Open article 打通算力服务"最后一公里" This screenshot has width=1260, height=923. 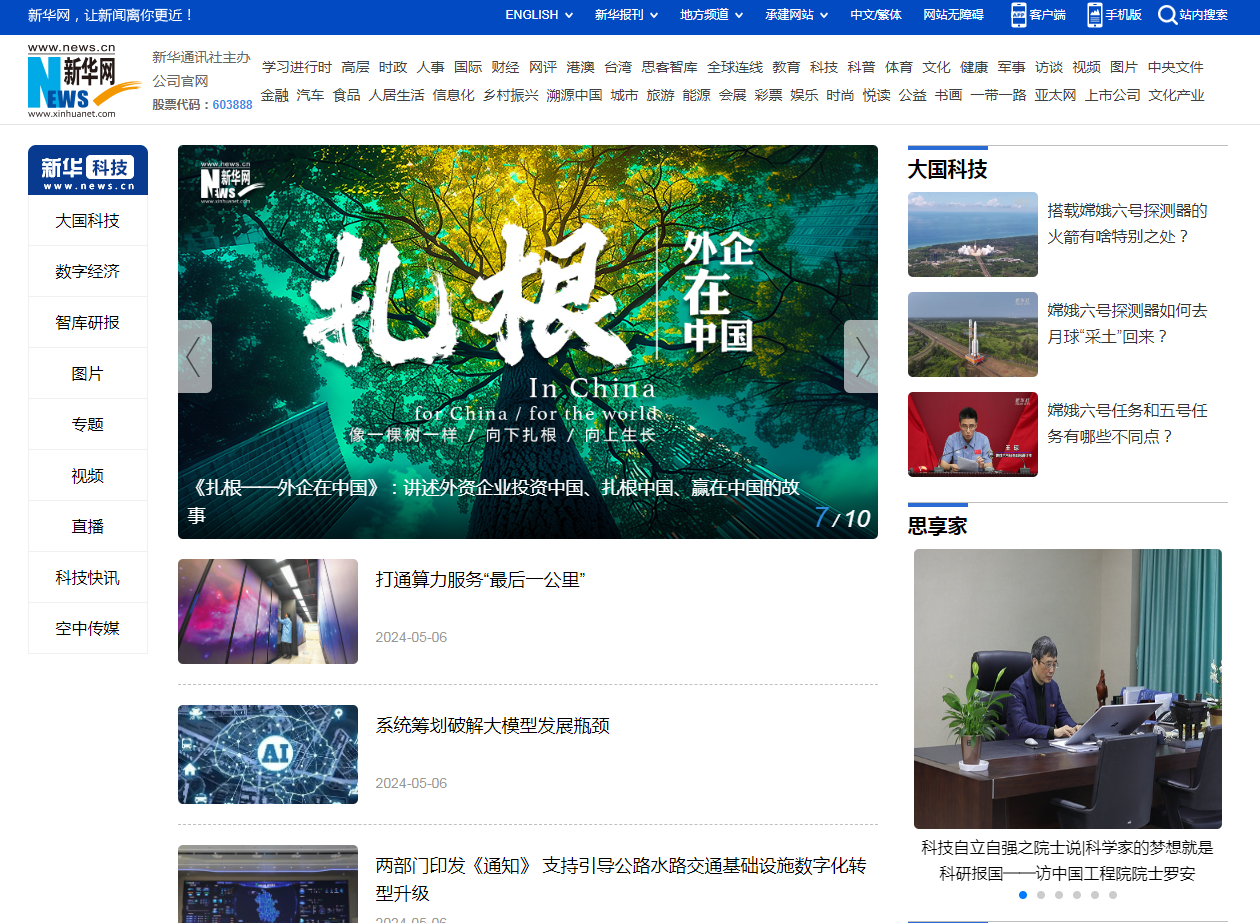(x=480, y=579)
